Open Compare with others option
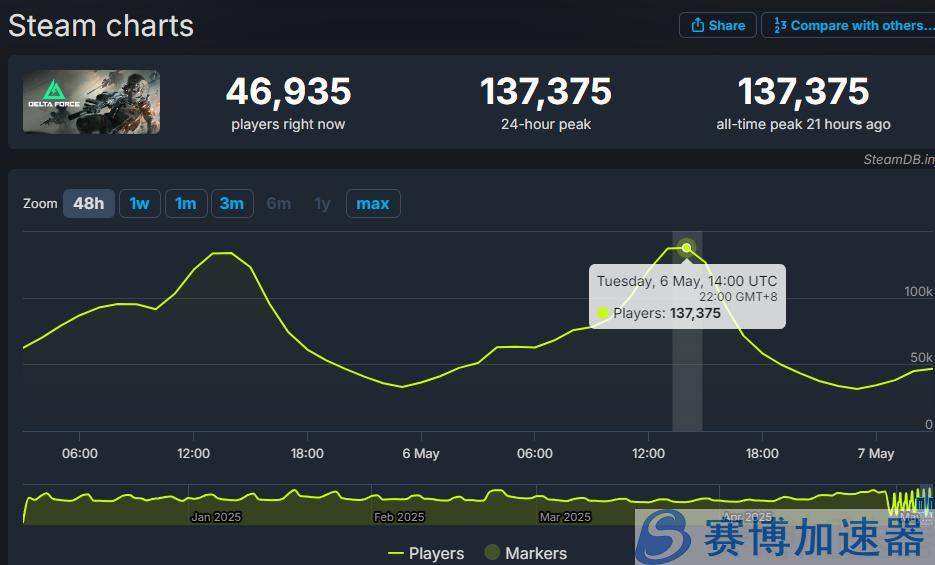 pyautogui.click(x=848, y=25)
